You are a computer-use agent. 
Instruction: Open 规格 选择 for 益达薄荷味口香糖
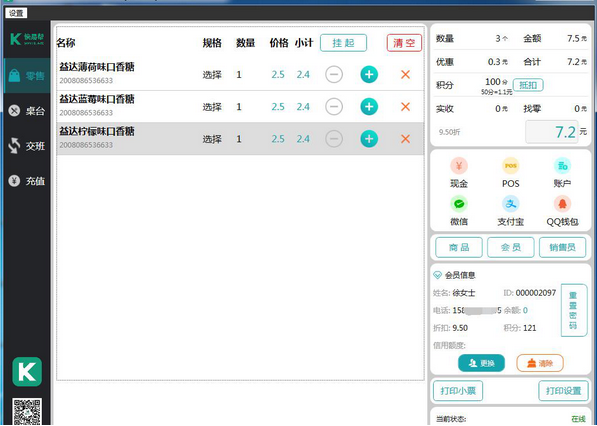[212, 75]
